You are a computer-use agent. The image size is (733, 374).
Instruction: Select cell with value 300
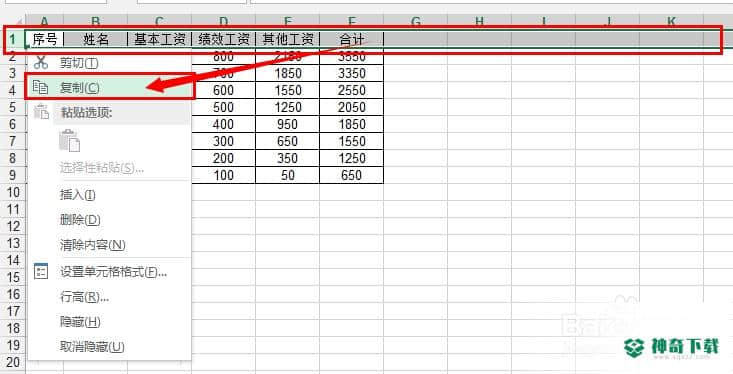[x=223, y=141]
